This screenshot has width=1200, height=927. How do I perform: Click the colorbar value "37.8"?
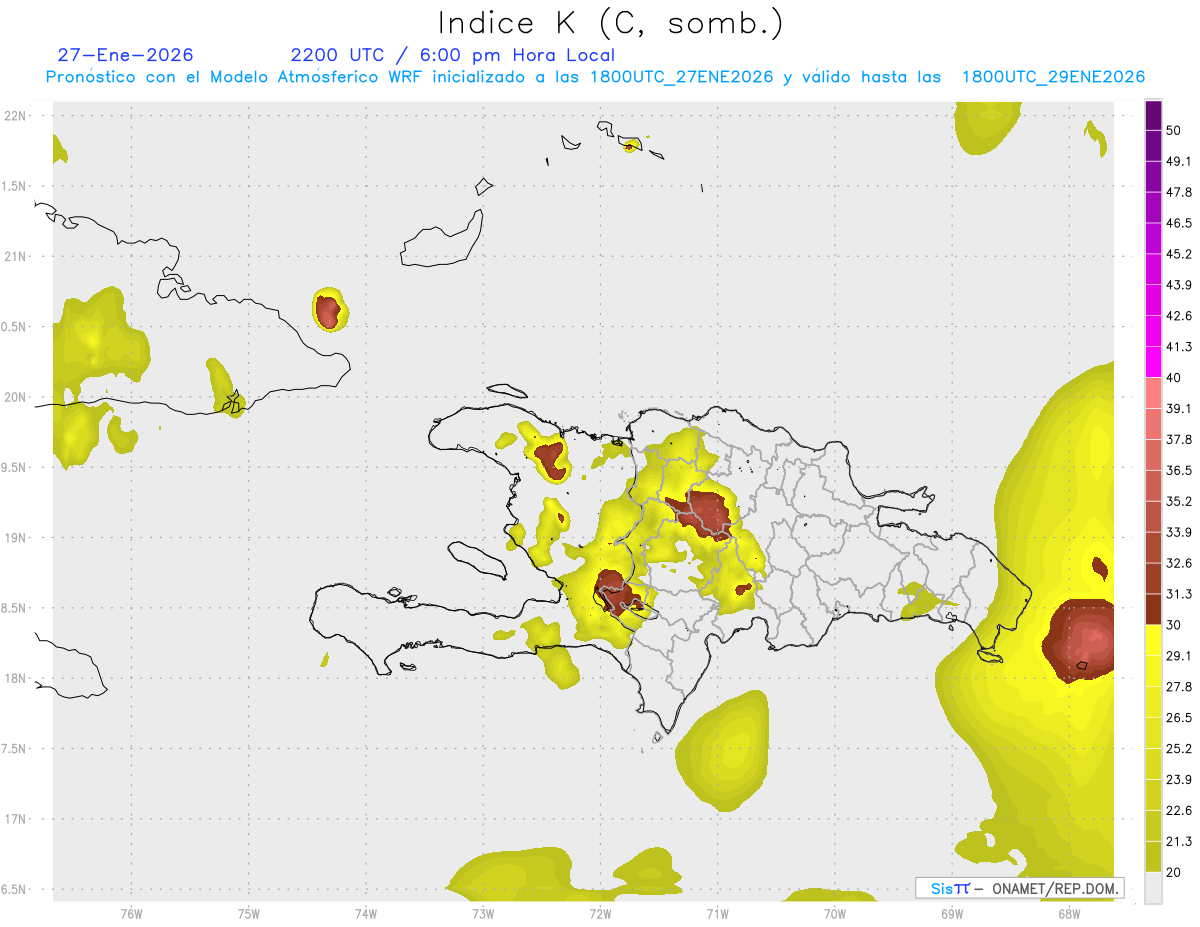pyautogui.click(x=1178, y=439)
